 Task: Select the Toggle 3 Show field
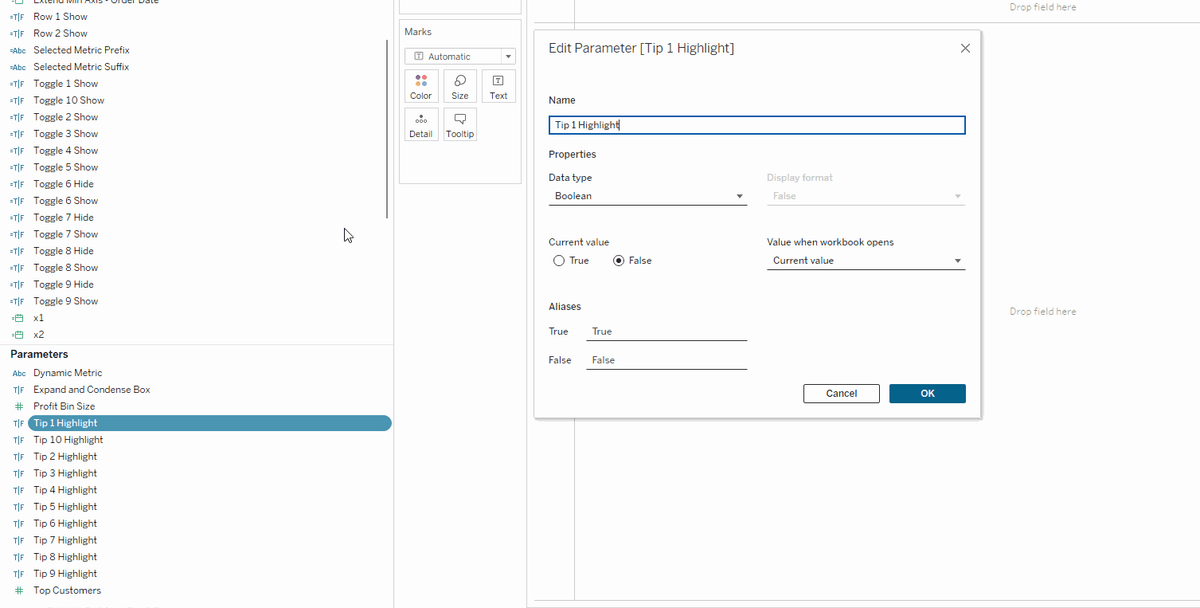[66, 134]
